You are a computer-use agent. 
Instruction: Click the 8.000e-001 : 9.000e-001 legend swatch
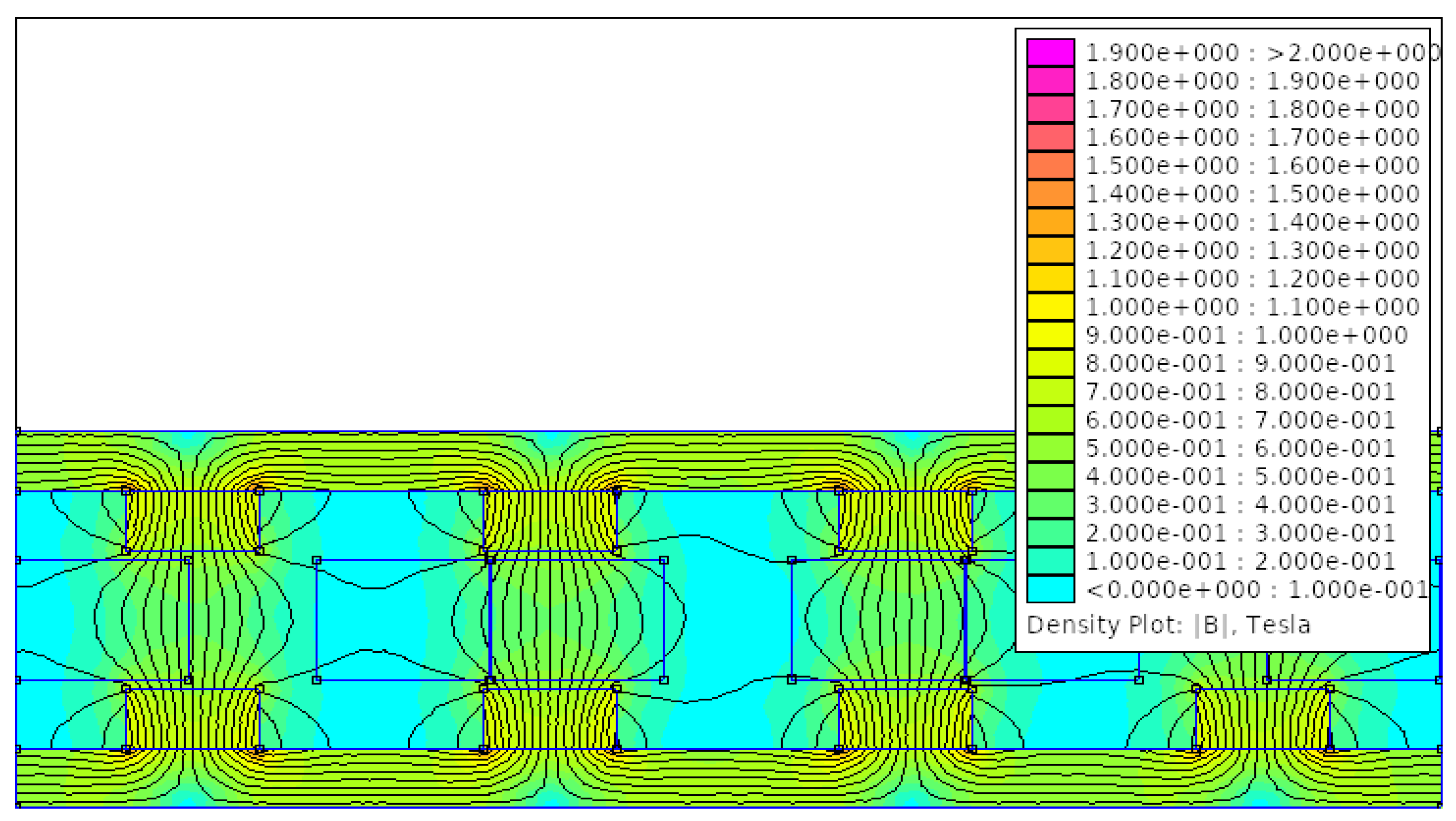coord(1050,363)
